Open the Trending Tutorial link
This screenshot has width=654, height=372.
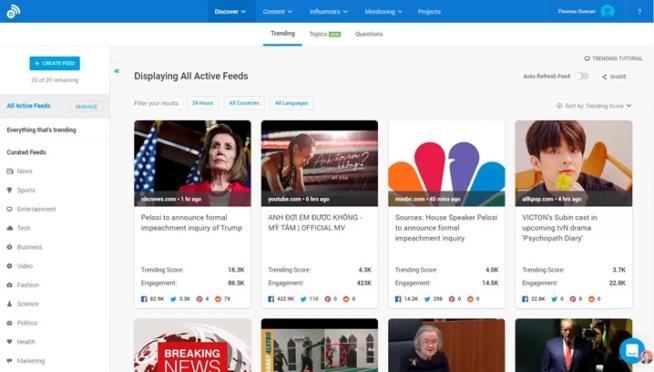(614, 58)
